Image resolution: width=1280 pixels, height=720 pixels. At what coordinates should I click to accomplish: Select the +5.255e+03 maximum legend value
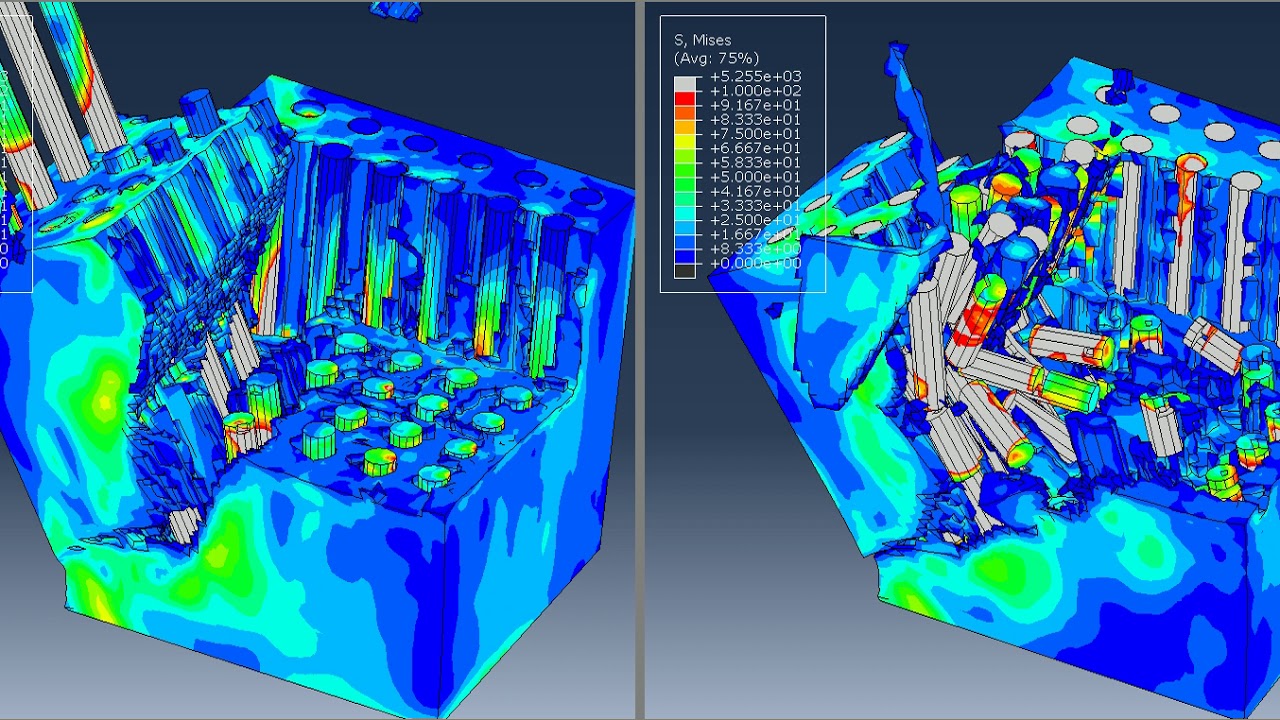755,77
